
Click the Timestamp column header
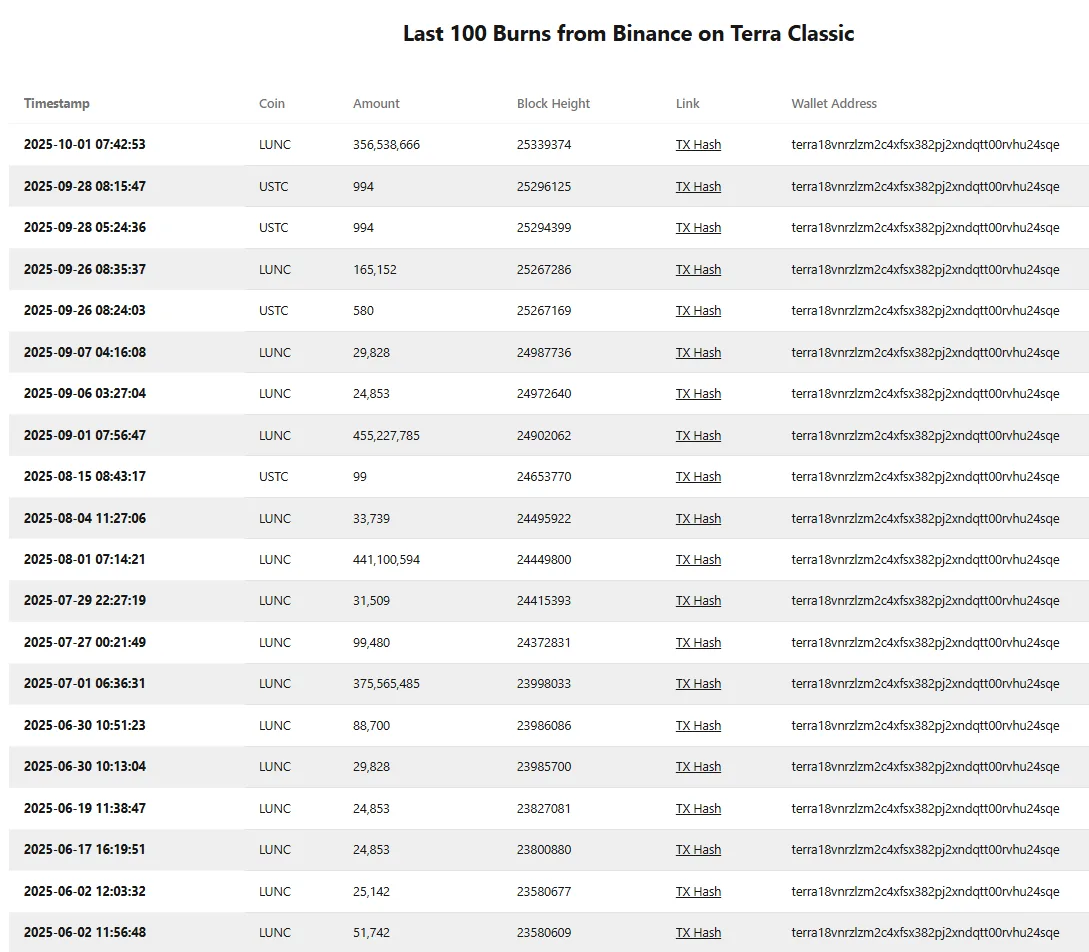point(57,104)
